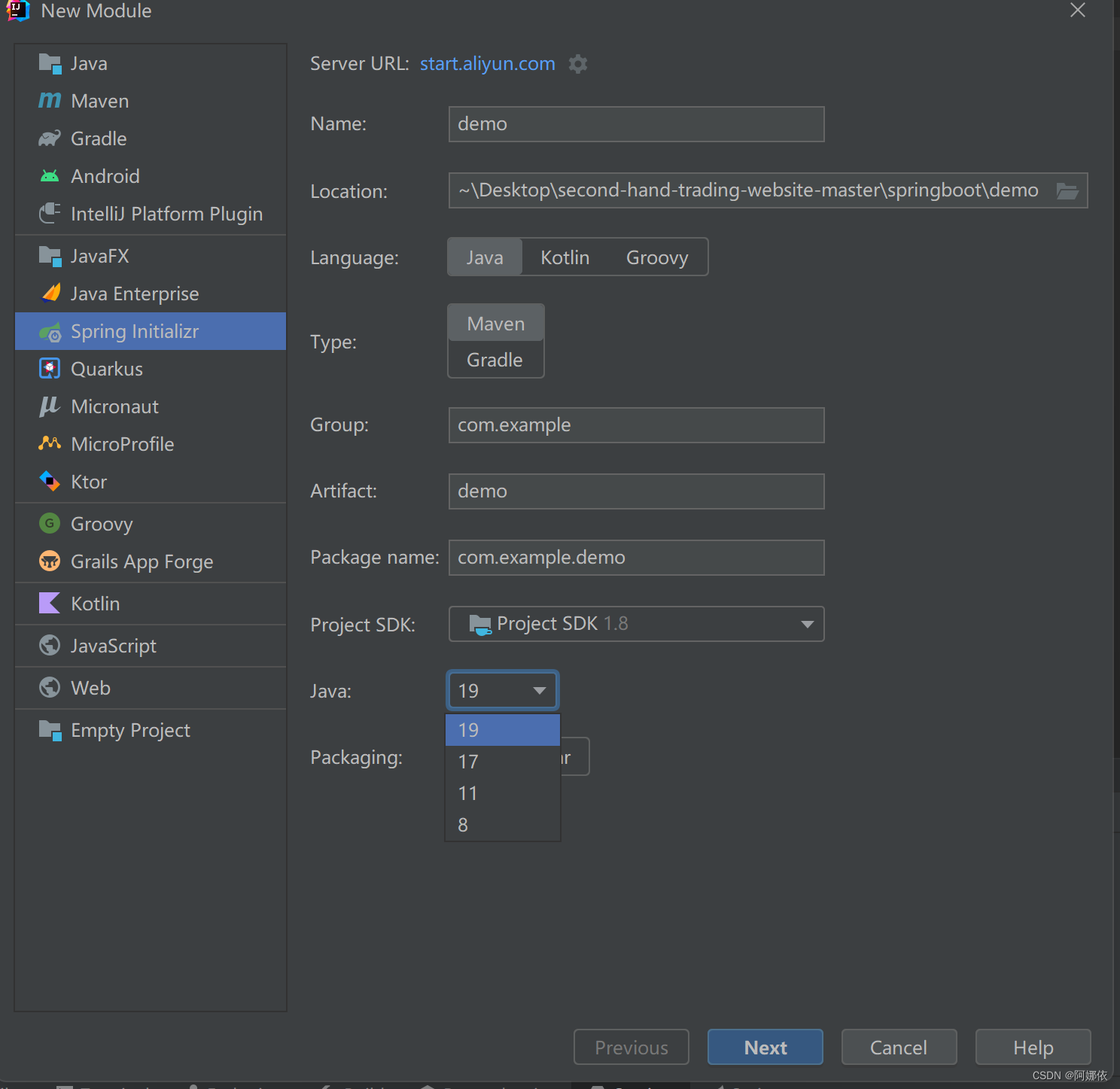Open the Project SDK dropdown
The height and width of the screenshot is (1089, 1120).
pyautogui.click(x=637, y=624)
